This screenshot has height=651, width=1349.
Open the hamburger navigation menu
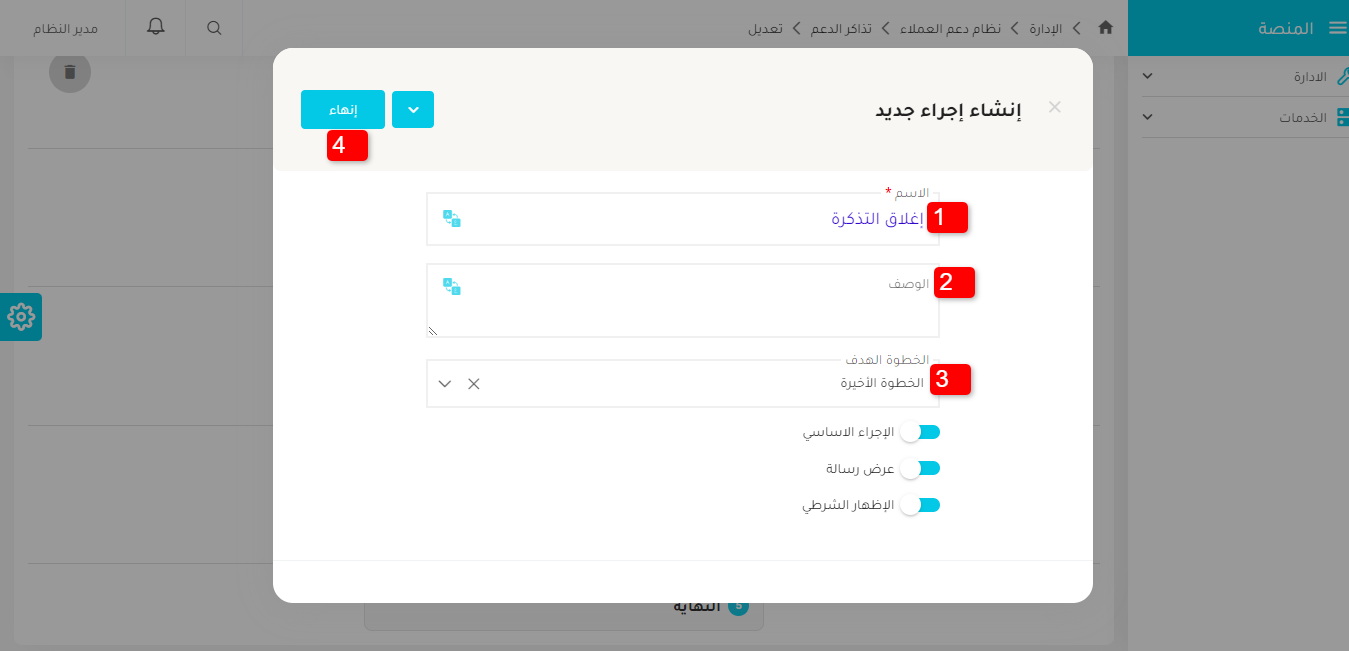[x=1339, y=28]
